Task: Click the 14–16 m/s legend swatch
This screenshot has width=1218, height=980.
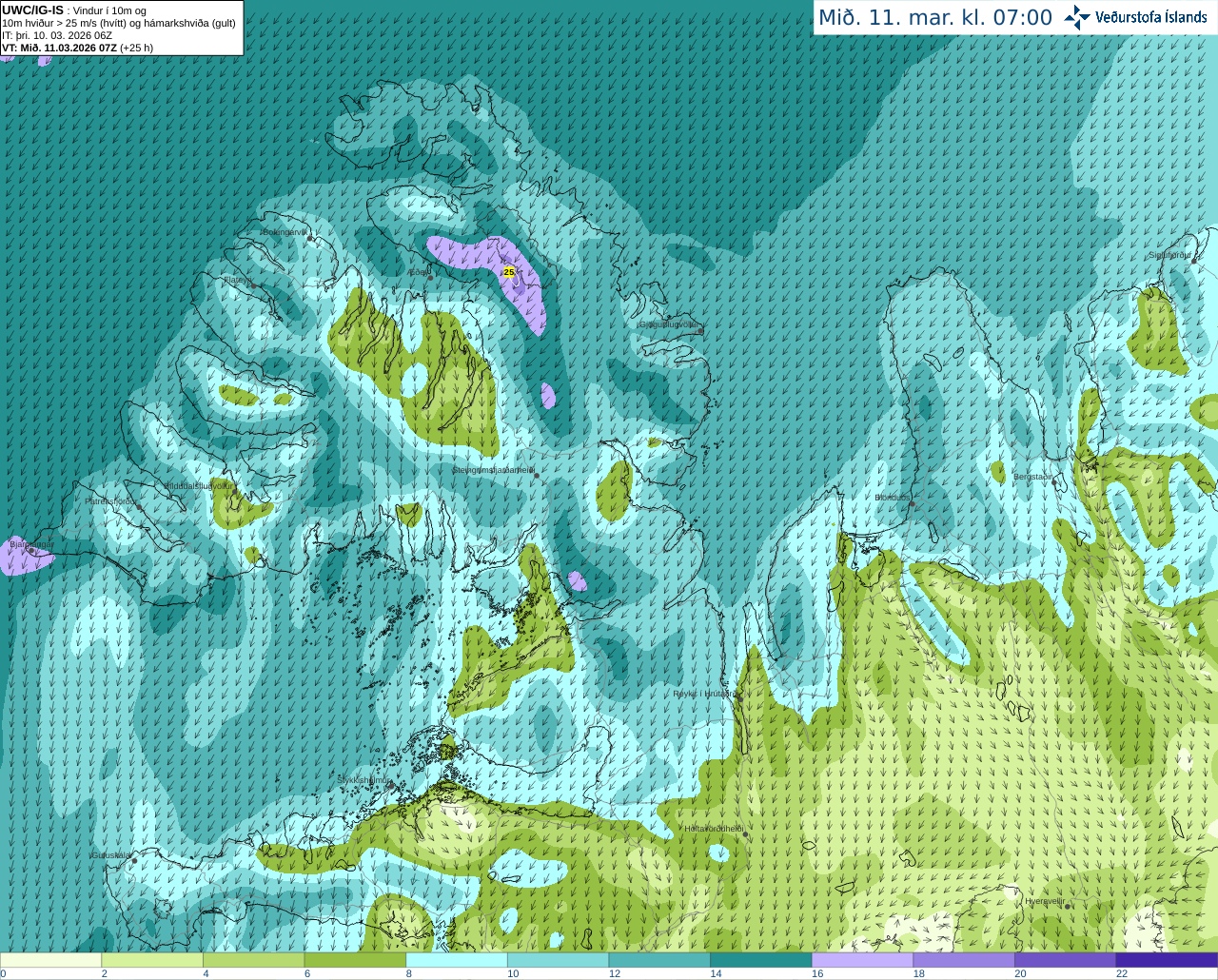Action: coord(761,960)
